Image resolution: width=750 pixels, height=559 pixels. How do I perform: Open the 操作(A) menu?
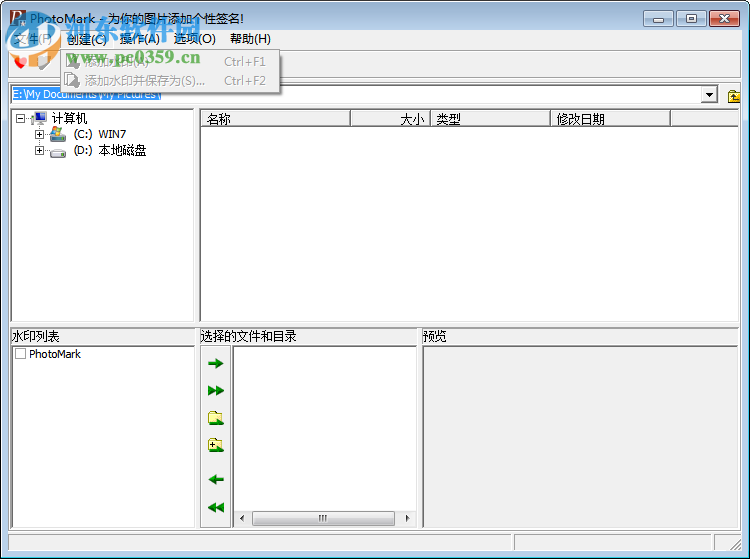(140, 39)
